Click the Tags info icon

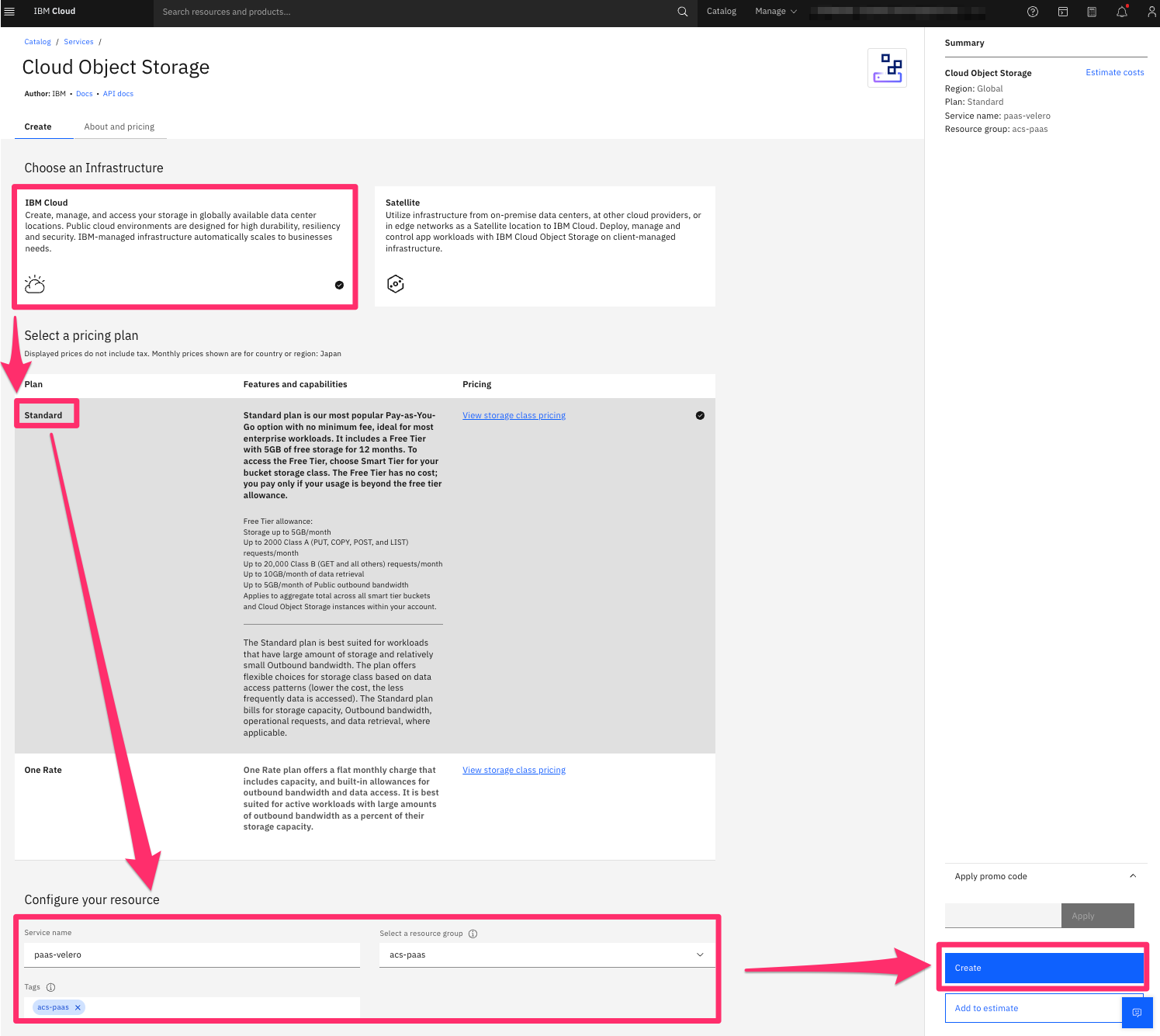[50, 988]
